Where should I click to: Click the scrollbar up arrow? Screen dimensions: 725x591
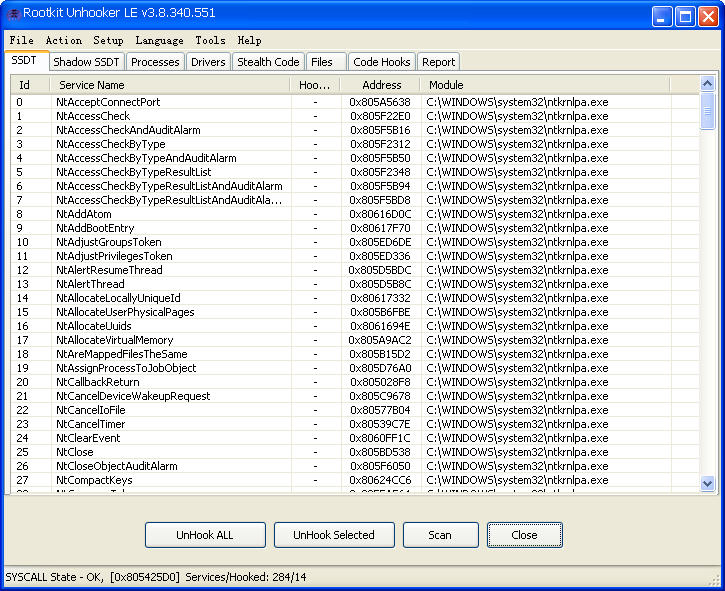click(x=707, y=84)
